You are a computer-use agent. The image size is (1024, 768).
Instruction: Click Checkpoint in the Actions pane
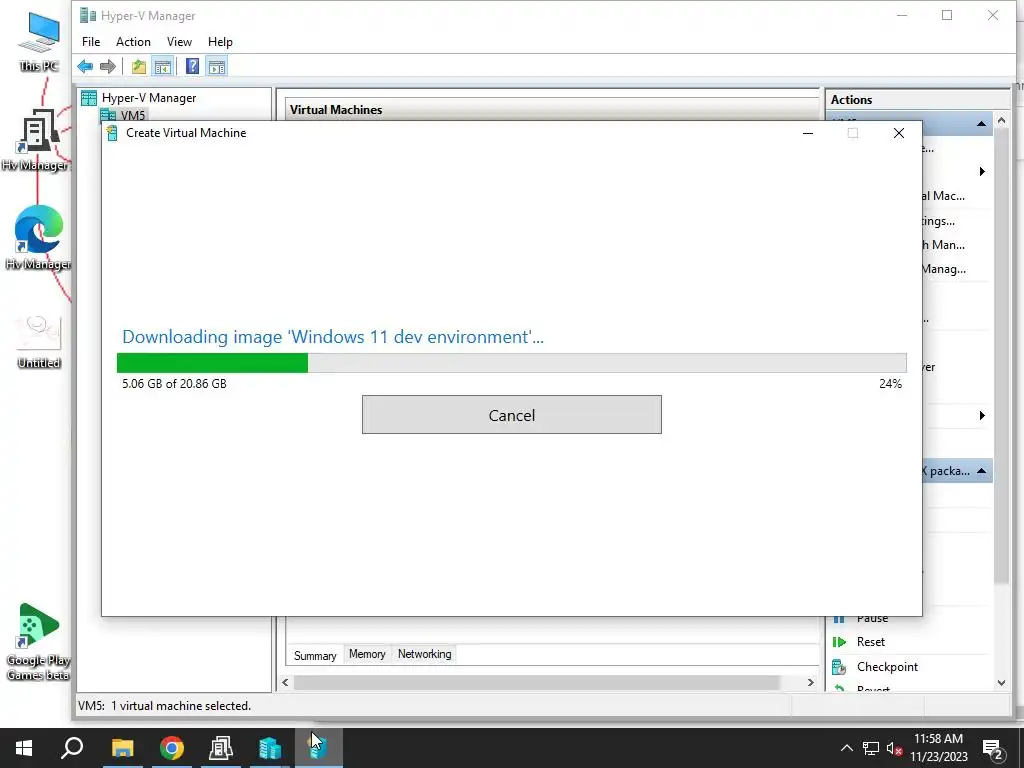coord(887,667)
